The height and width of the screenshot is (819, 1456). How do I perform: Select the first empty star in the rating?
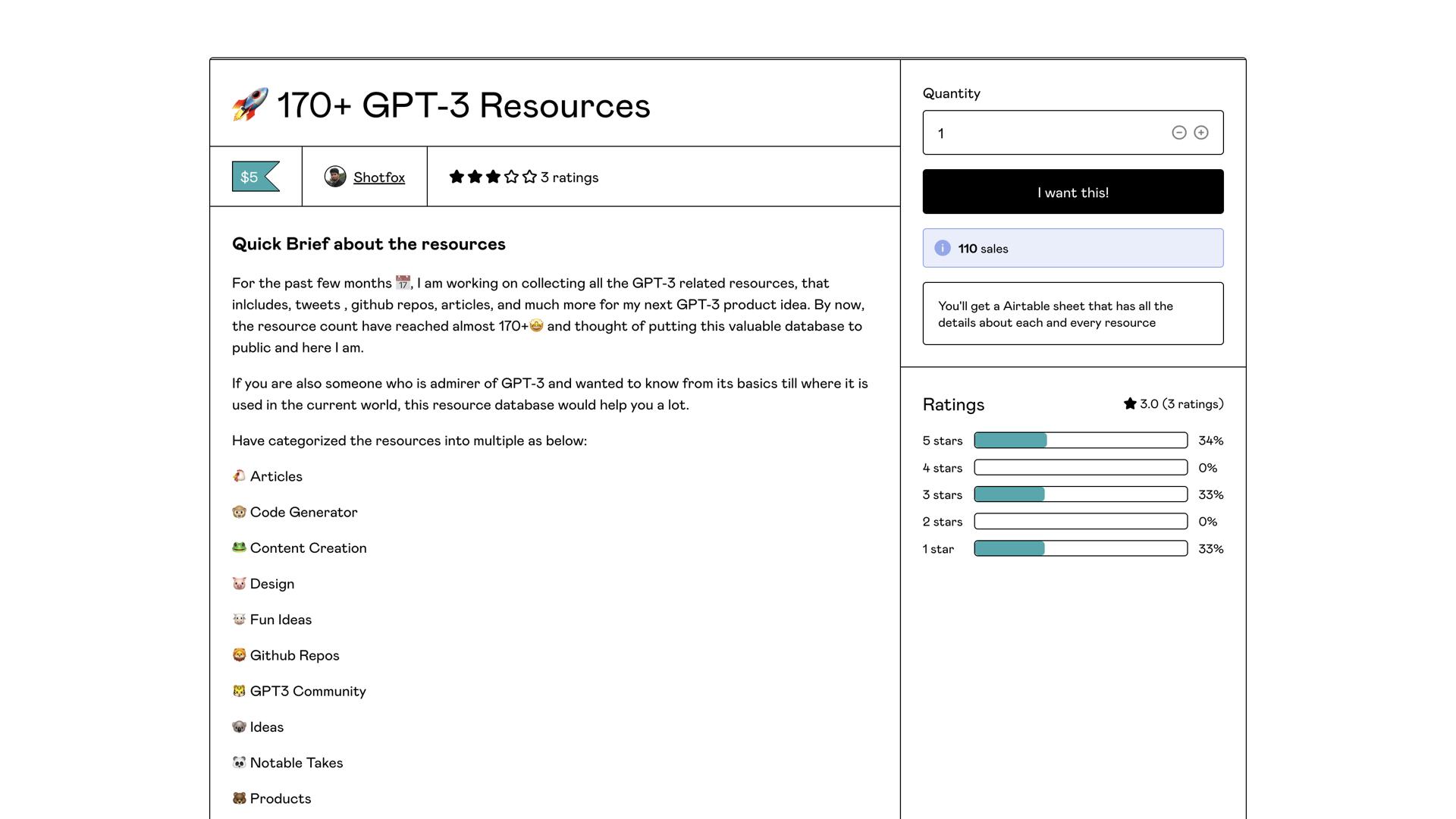point(511,177)
